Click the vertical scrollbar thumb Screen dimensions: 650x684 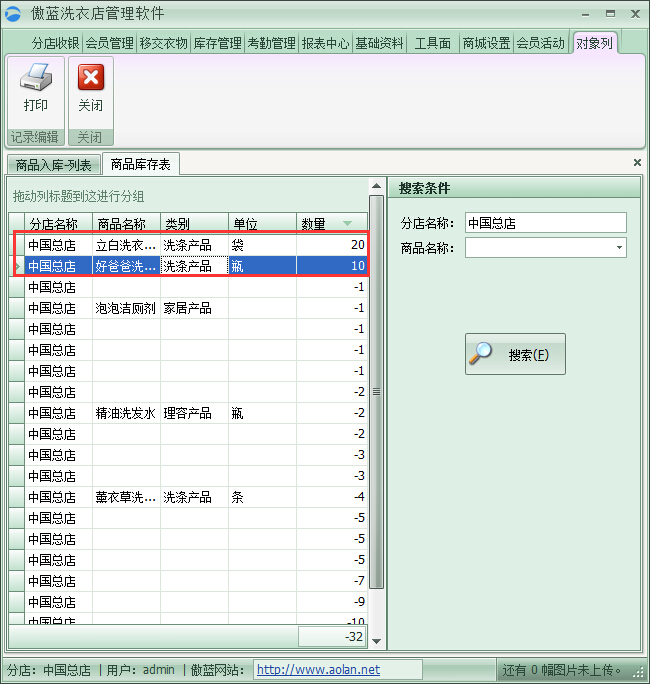coord(376,392)
